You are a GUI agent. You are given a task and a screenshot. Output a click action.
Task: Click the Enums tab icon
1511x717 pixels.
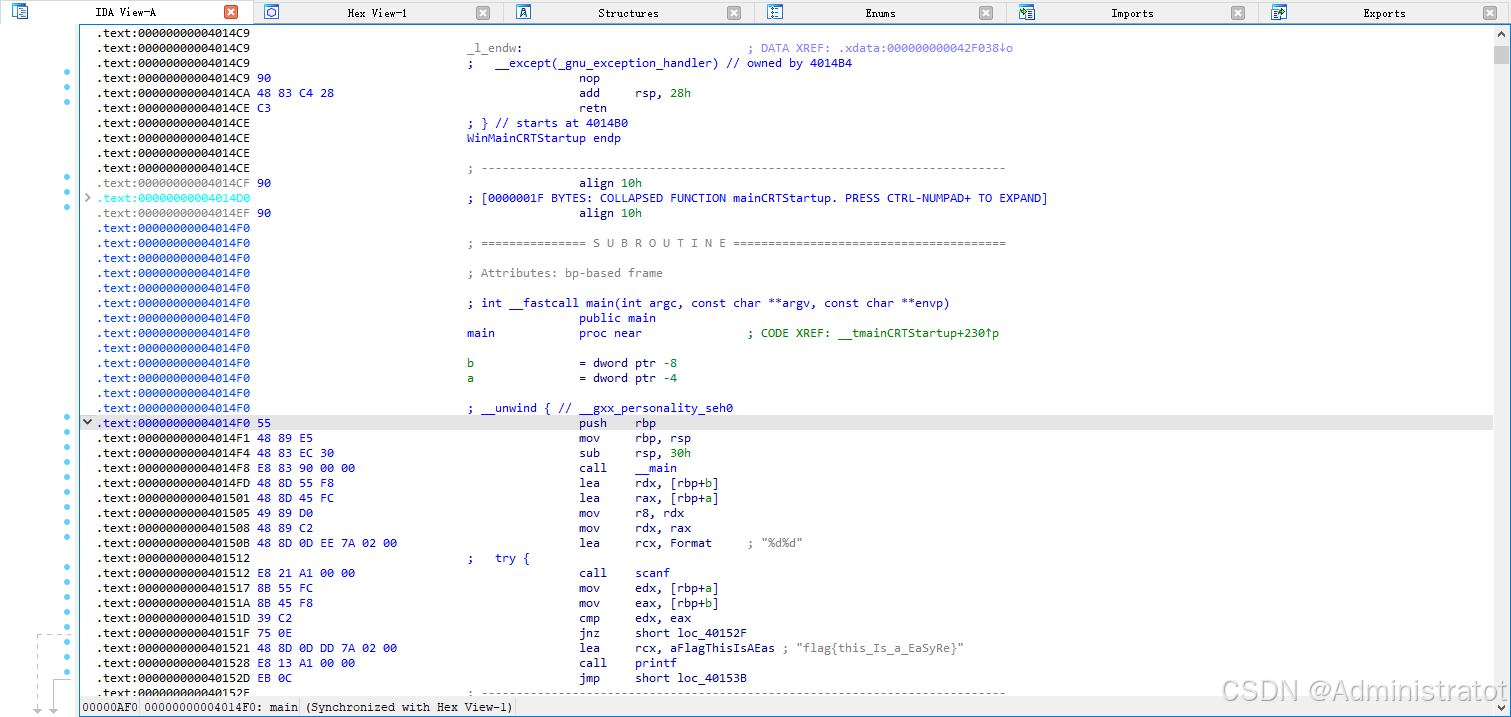(775, 10)
